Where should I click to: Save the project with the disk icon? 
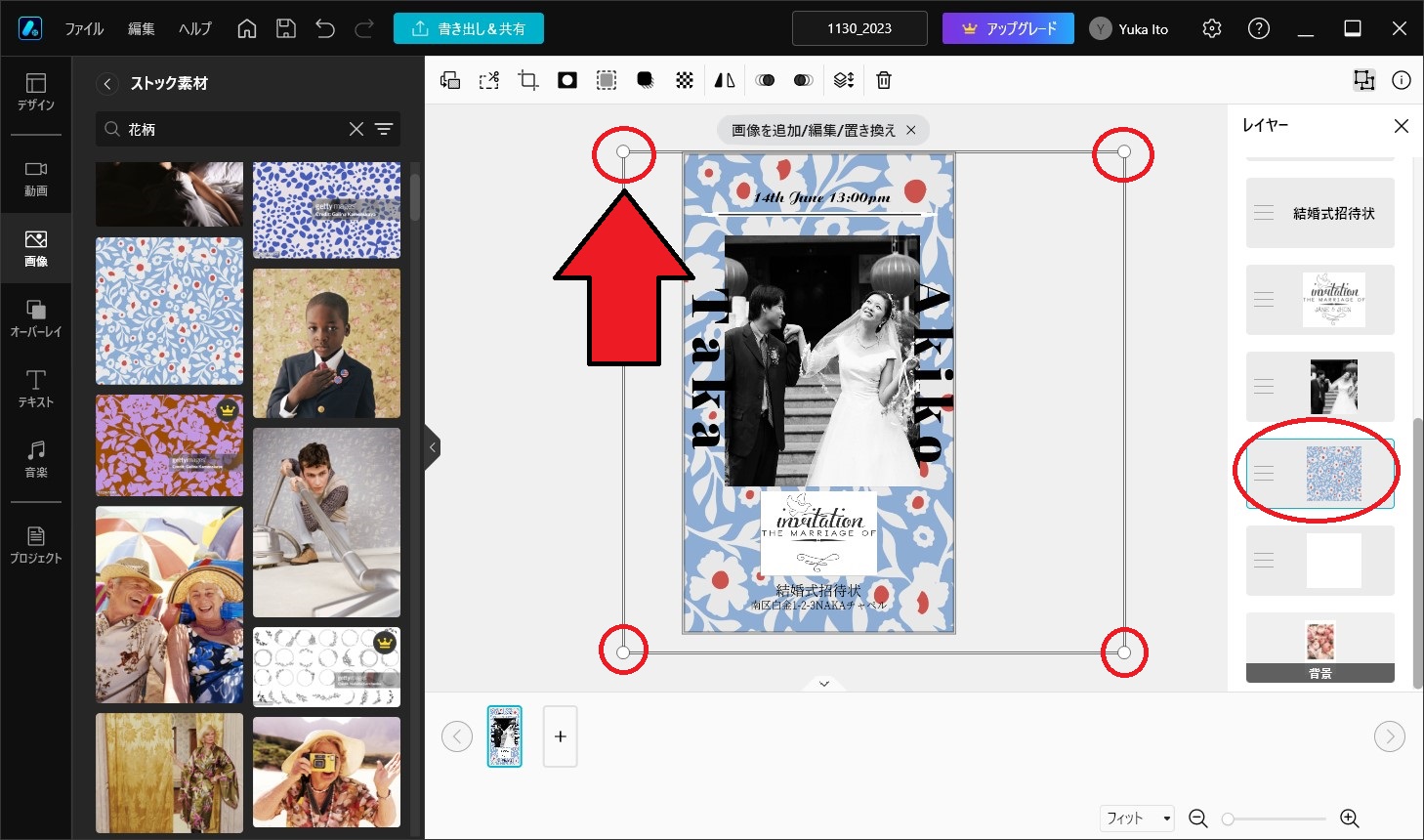click(x=286, y=28)
